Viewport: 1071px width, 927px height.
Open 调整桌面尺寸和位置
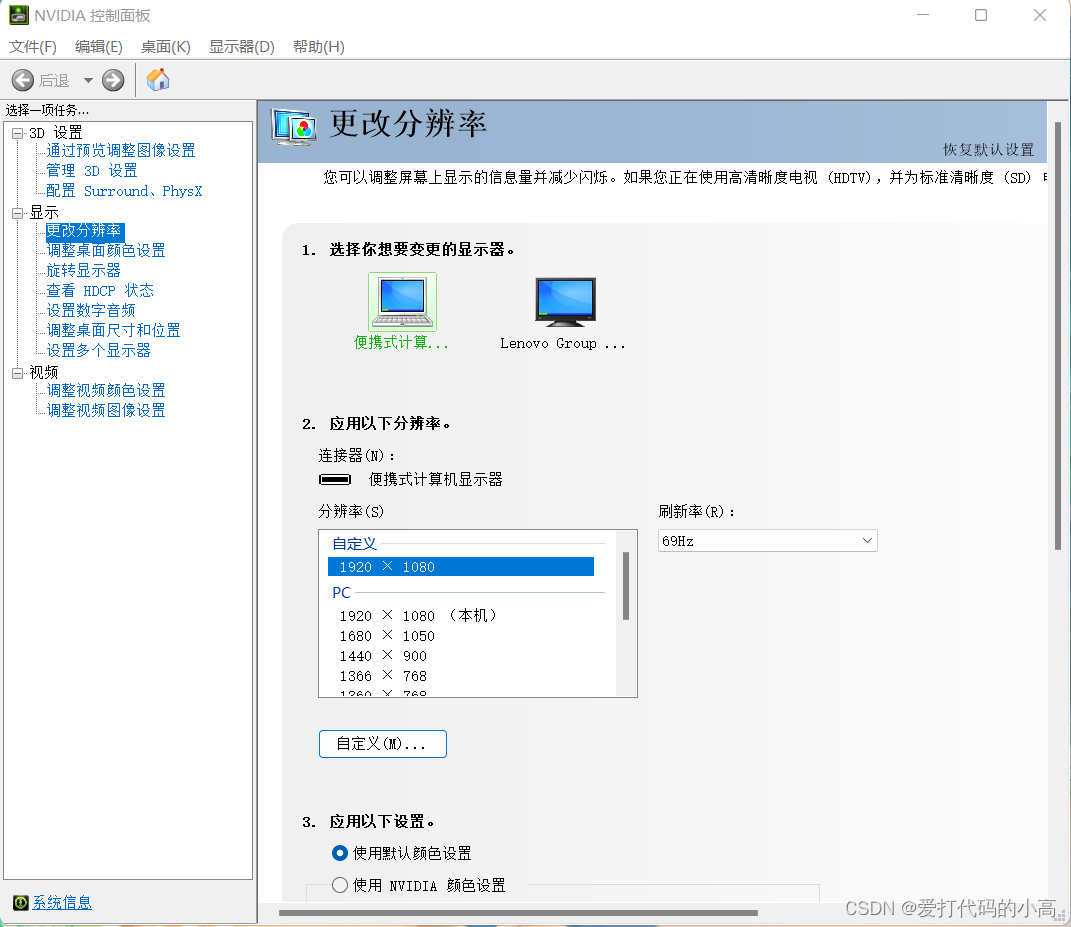point(113,331)
